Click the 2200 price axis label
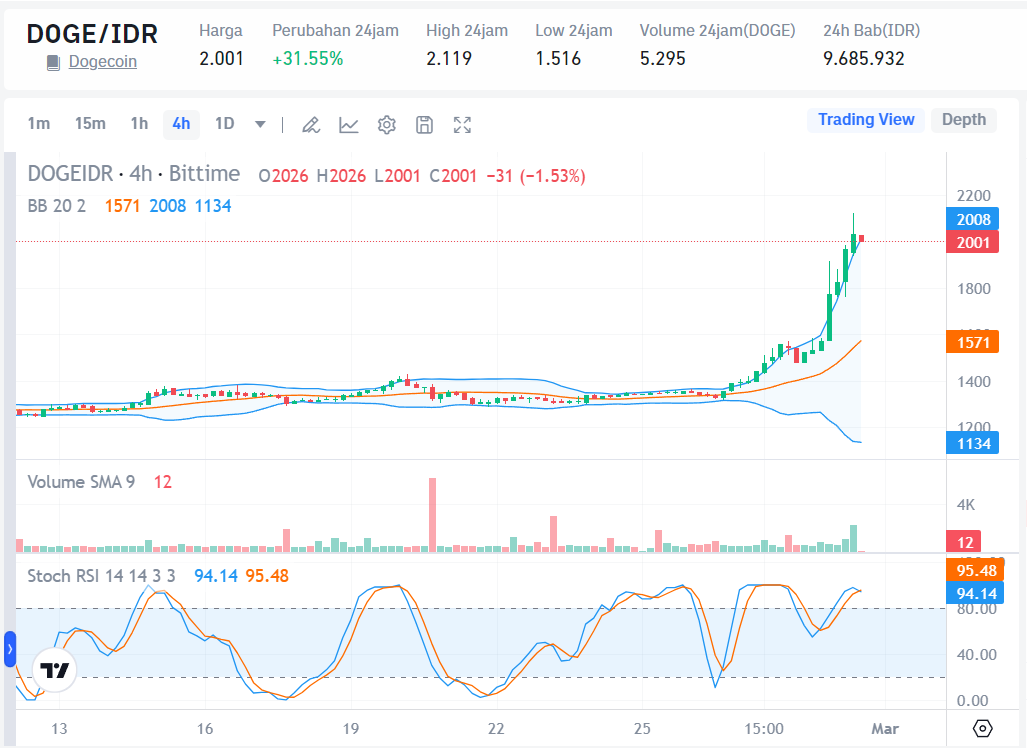This screenshot has height=748, width=1027. [x=973, y=195]
